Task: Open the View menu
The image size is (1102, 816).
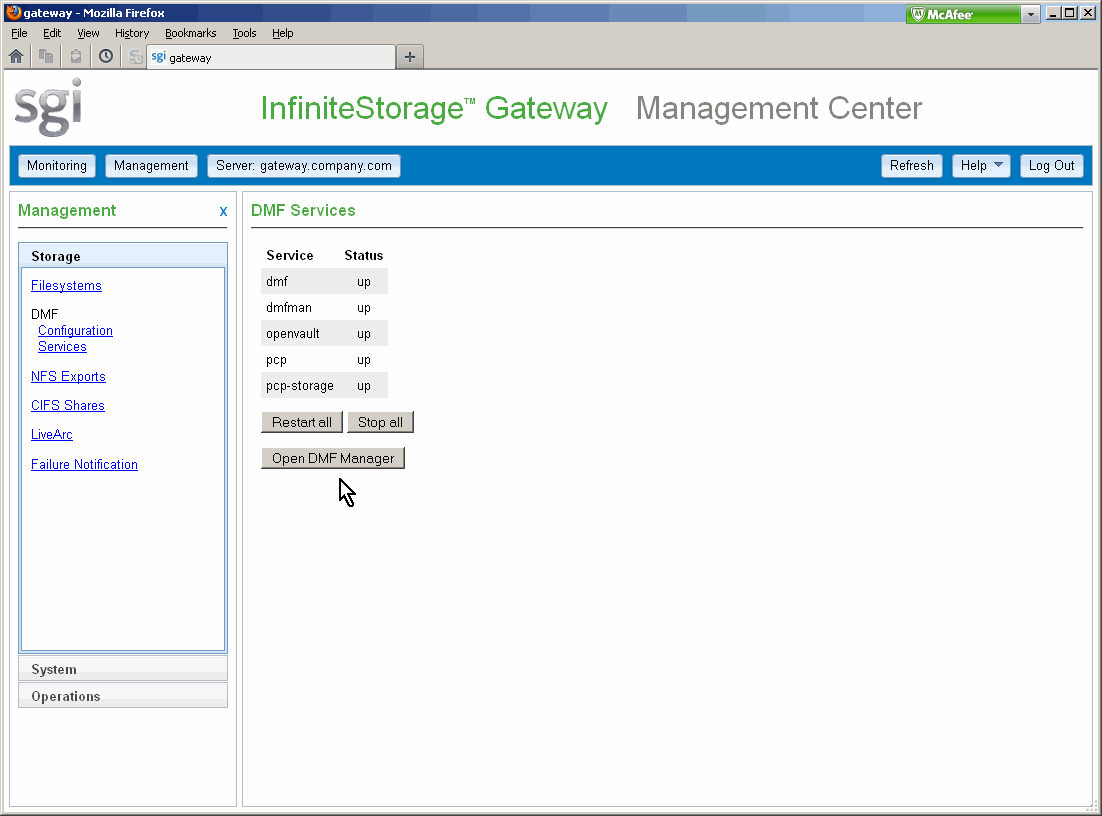Action: click(x=88, y=33)
